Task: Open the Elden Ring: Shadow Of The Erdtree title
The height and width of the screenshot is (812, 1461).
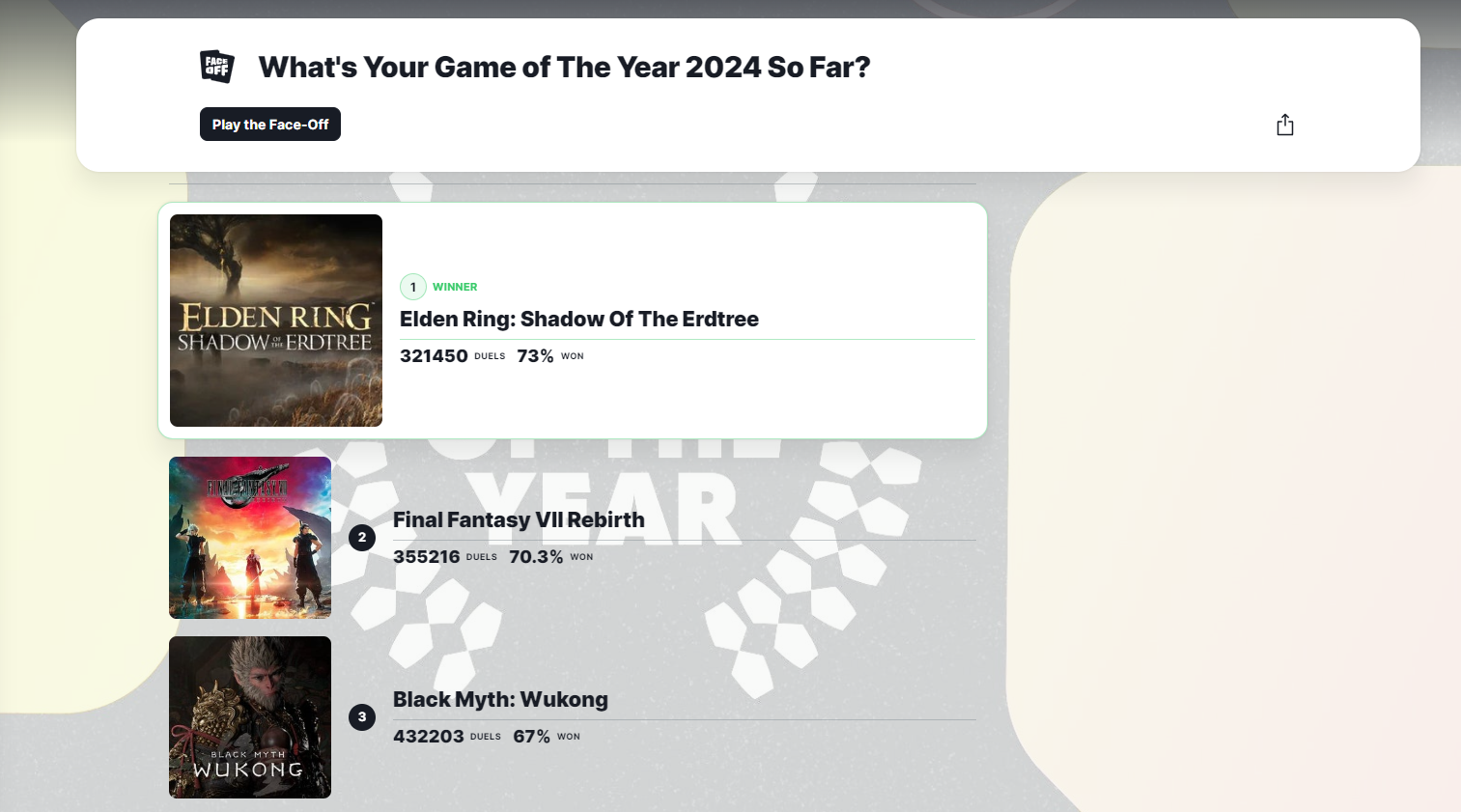Action: (x=579, y=320)
